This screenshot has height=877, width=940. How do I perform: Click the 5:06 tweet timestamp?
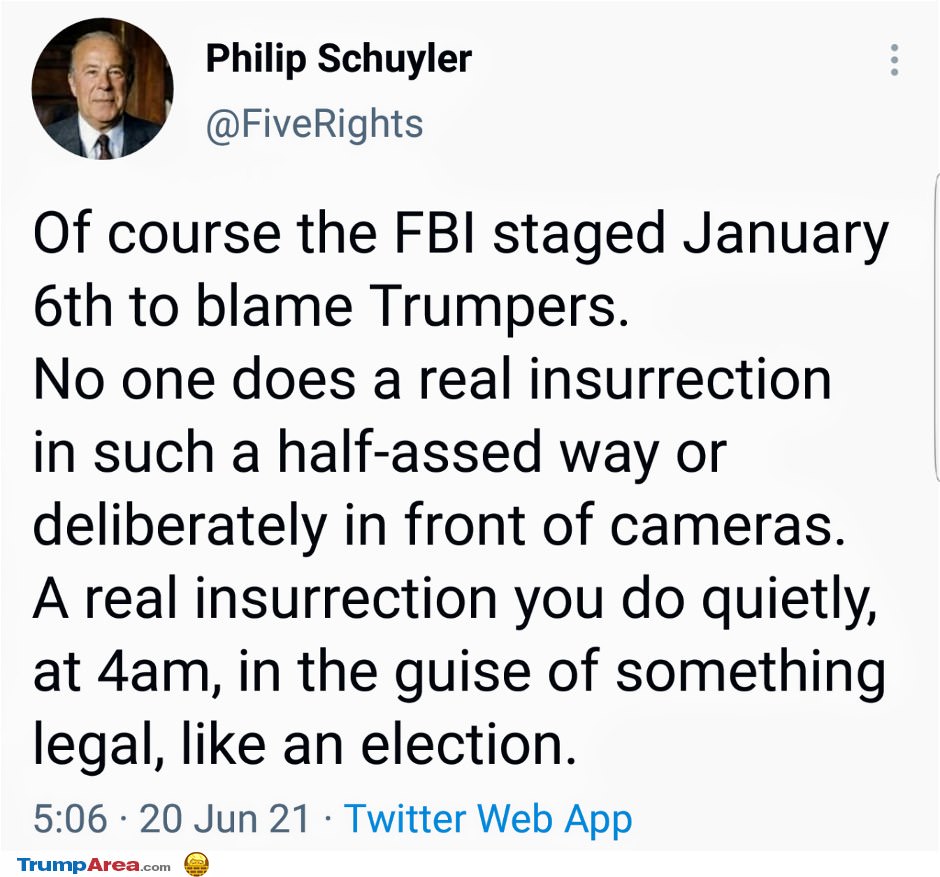click(70, 819)
